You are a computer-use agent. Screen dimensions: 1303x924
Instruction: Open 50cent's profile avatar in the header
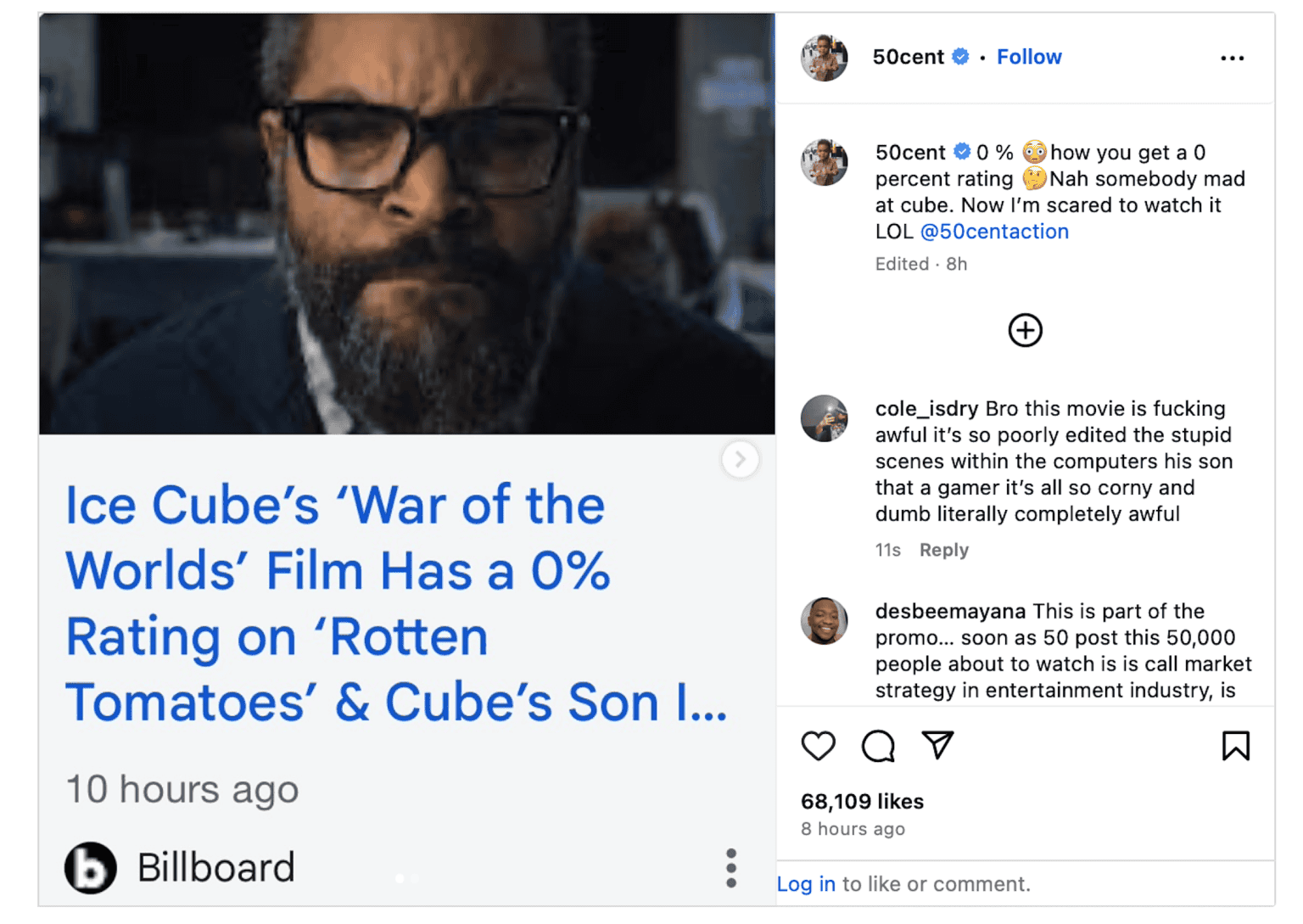click(824, 57)
